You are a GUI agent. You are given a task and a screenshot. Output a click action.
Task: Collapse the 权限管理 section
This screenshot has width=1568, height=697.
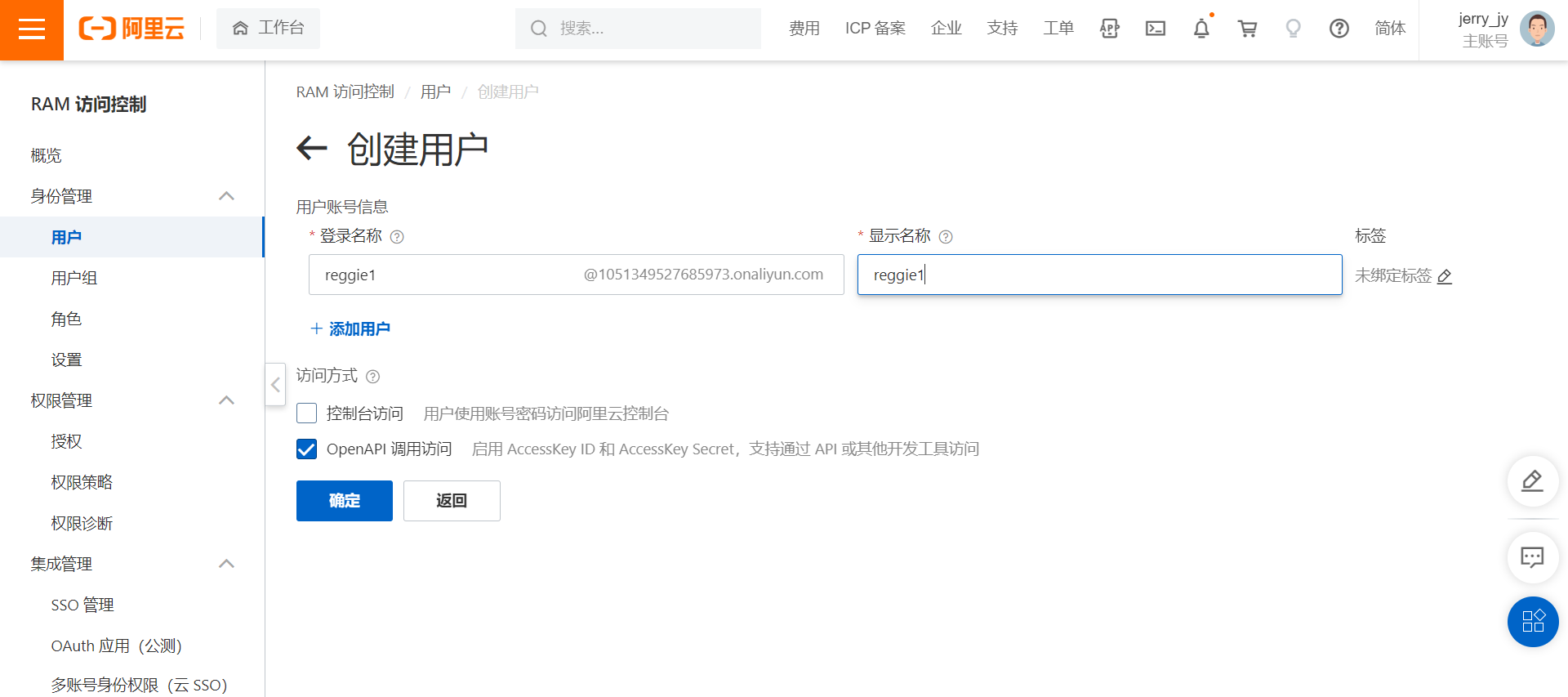227,400
